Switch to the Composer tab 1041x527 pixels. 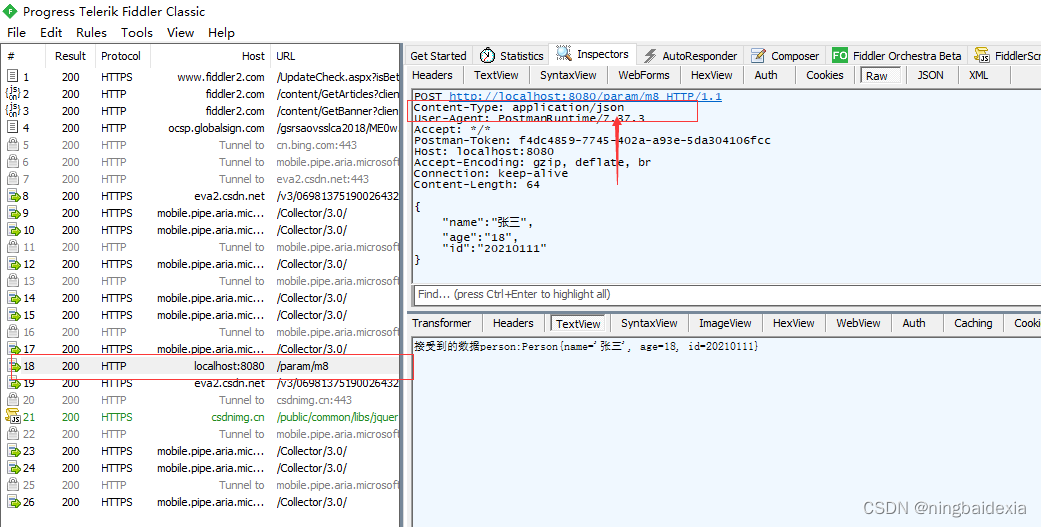coord(785,56)
